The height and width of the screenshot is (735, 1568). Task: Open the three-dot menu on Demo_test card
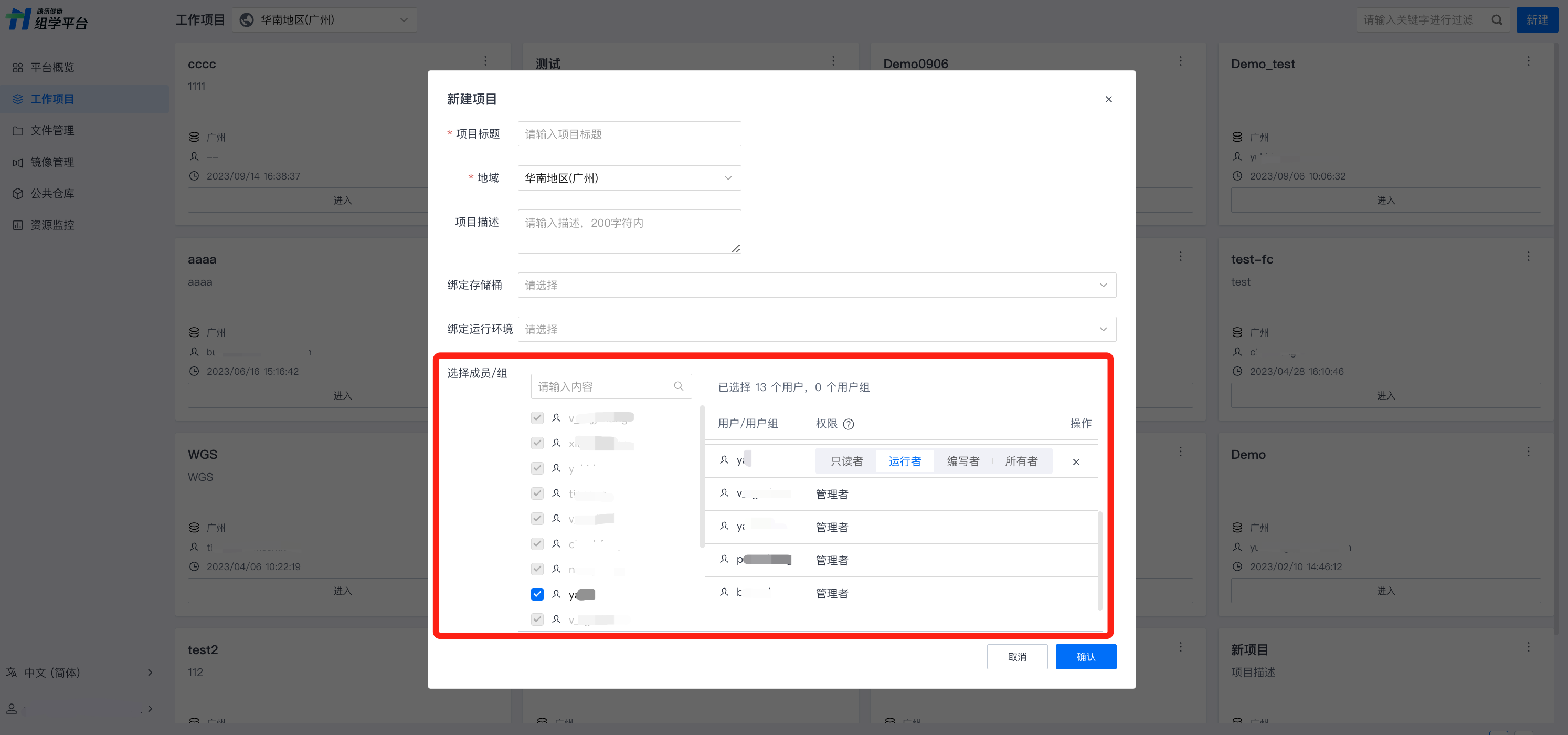coord(1528,61)
